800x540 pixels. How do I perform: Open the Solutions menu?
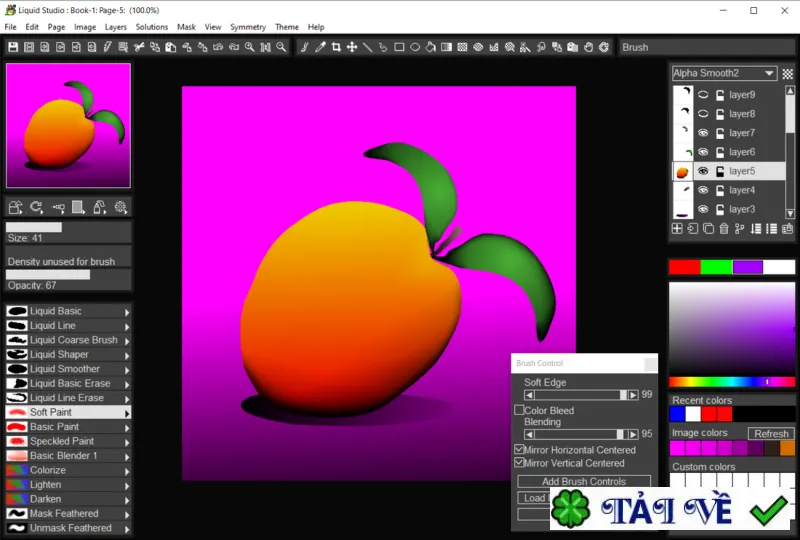pos(152,27)
